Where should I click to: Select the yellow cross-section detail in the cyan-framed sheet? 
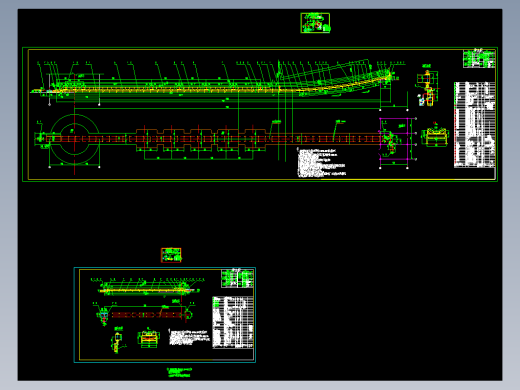pyautogui.click(x=148, y=339)
